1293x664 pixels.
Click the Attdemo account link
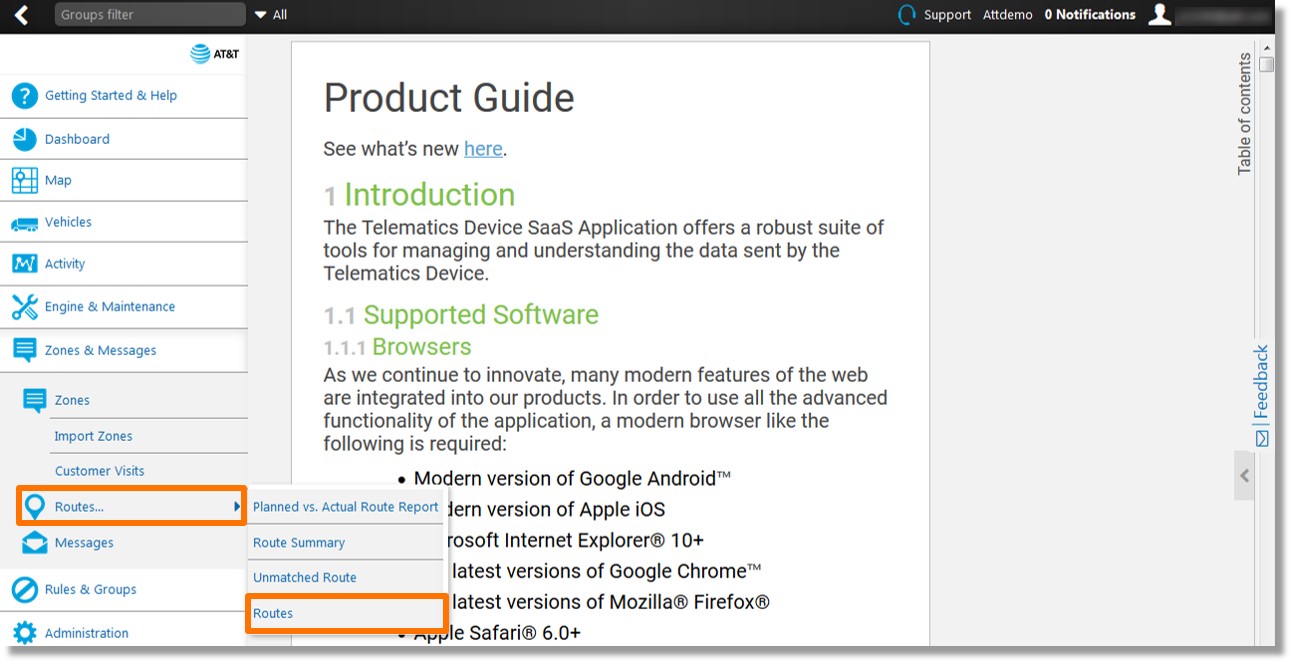coord(1008,15)
